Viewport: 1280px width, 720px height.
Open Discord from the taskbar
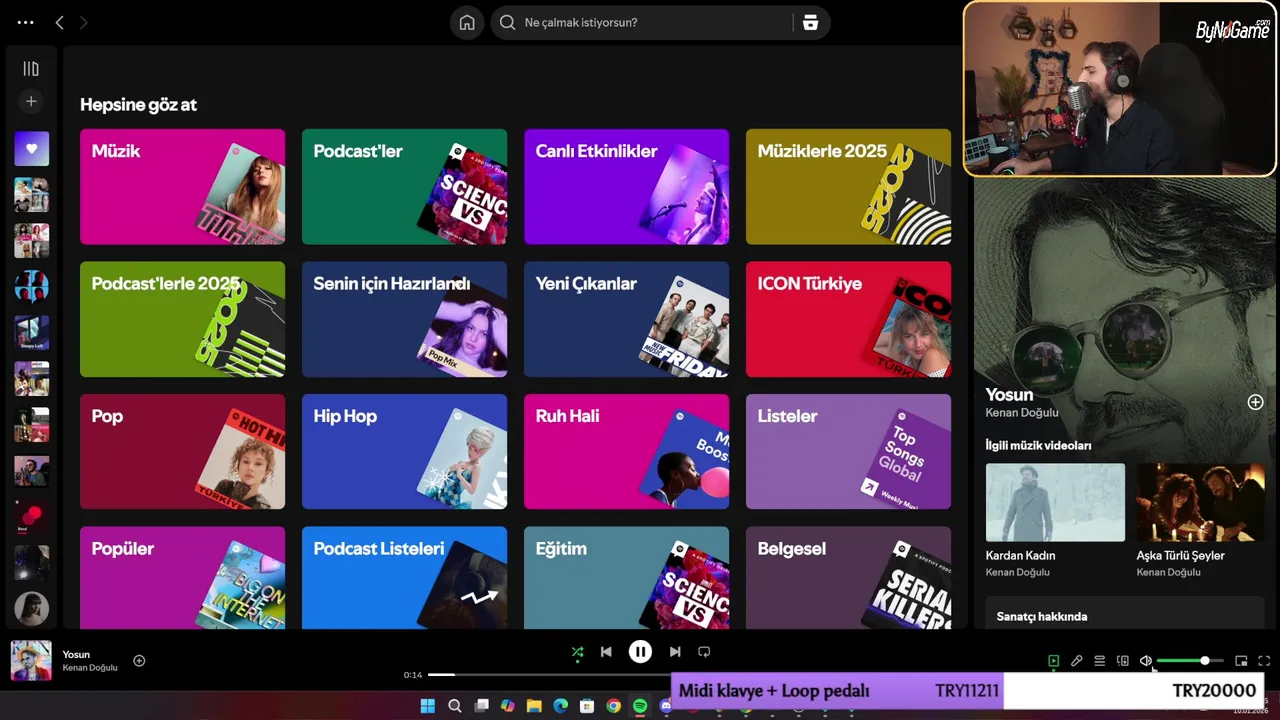666,706
